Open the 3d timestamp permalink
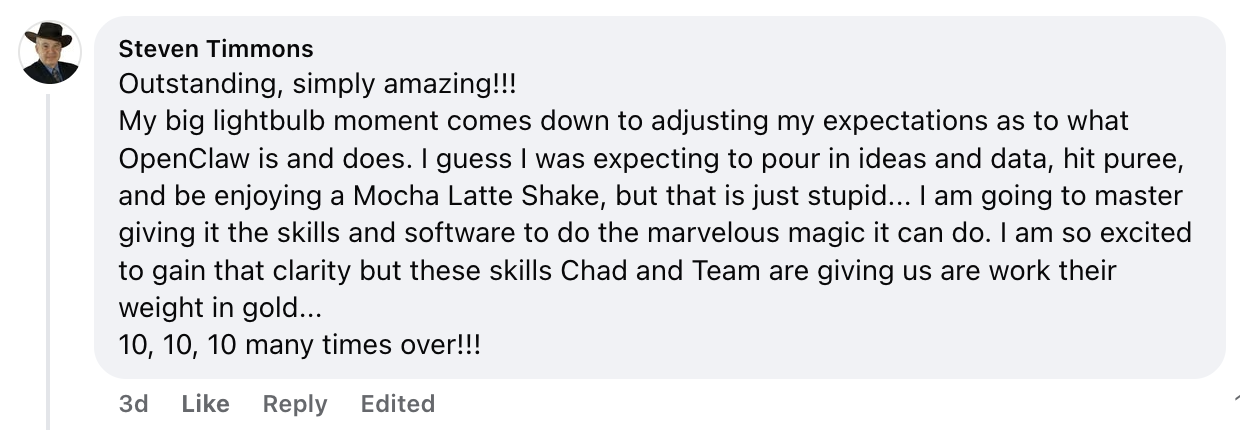The width and height of the screenshot is (1240, 430). pos(133,404)
